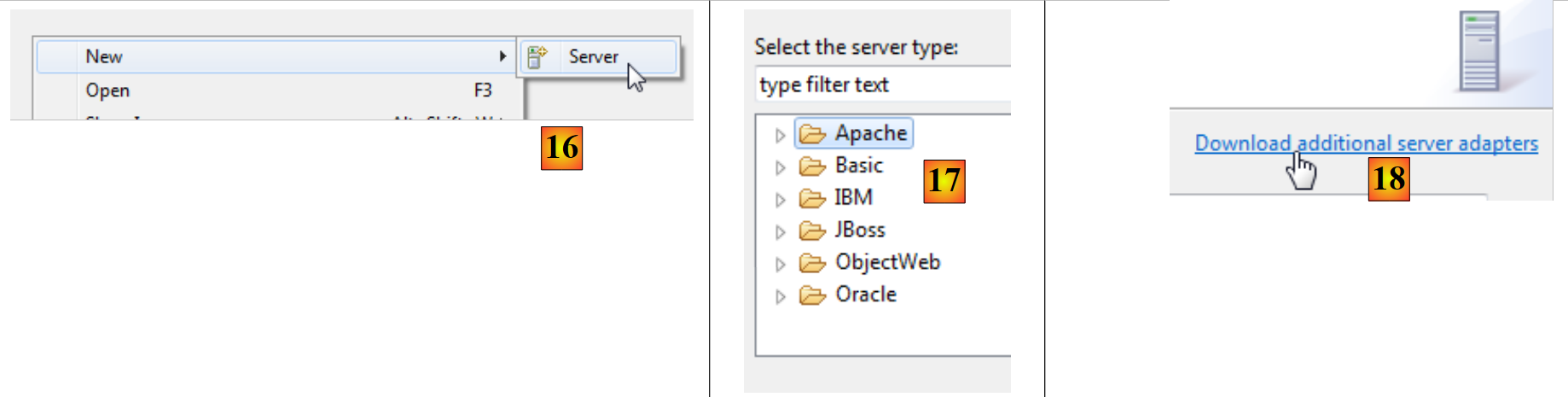Image resolution: width=1568 pixels, height=397 pixels.
Task: Click the server tower graphic
Action: (x=1478, y=51)
